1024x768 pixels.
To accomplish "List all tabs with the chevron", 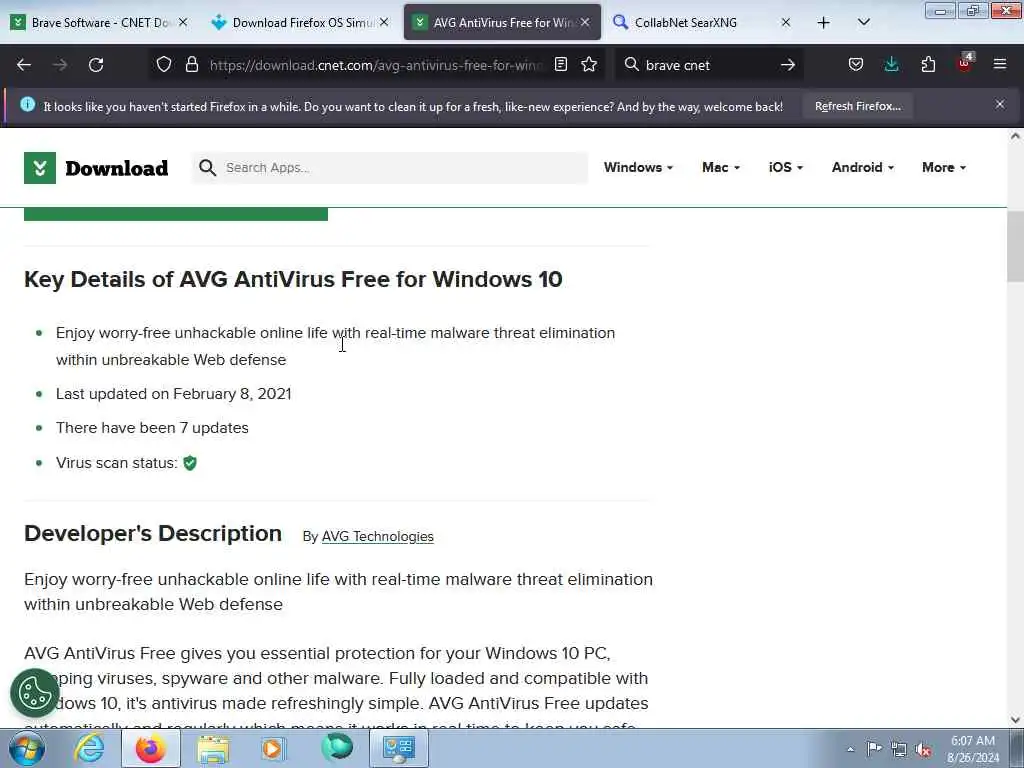I will [863, 22].
